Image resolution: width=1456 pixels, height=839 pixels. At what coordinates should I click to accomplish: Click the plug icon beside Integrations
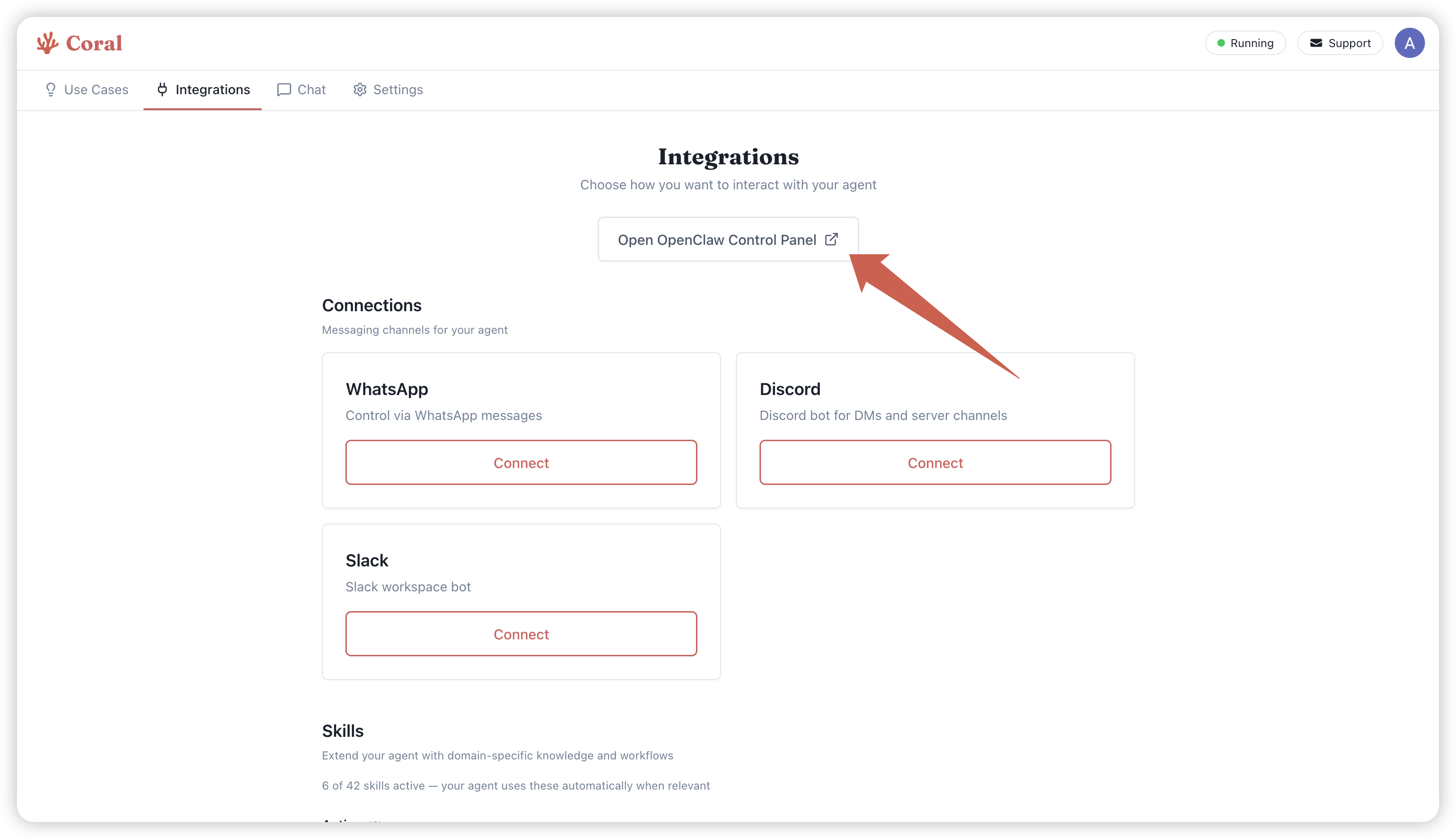pyautogui.click(x=162, y=89)
